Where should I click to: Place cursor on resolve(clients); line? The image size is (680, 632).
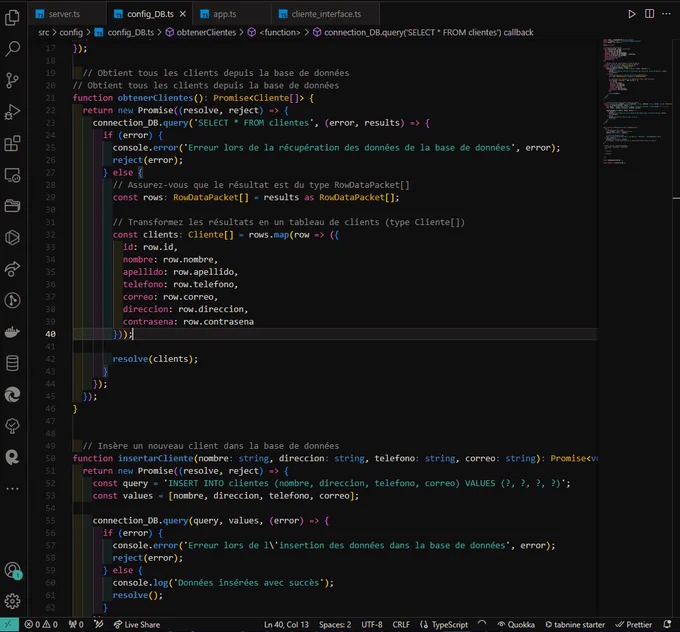[155, 359]
